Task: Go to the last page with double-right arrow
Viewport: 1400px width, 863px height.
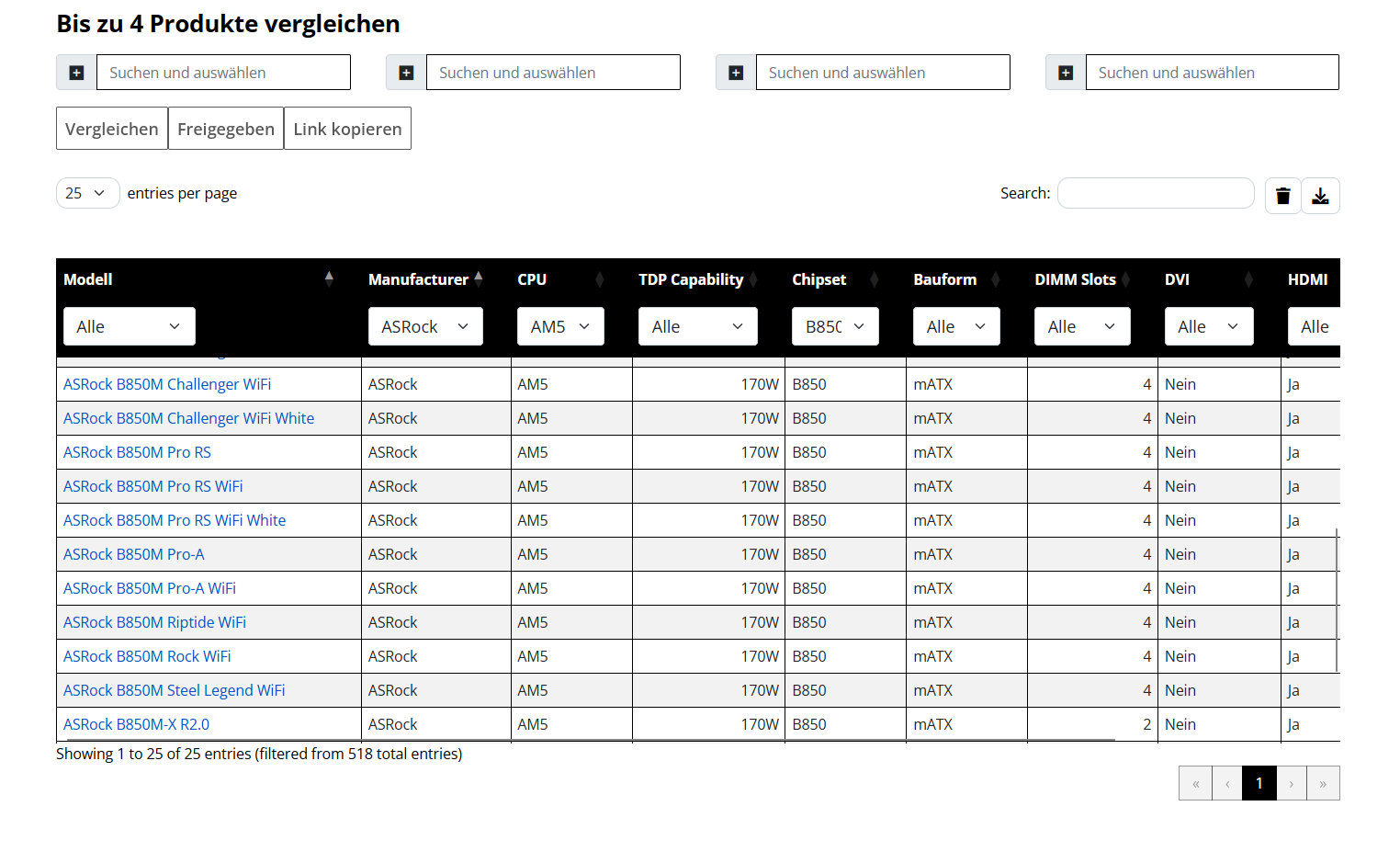Action: click(x=1323, y=783)
